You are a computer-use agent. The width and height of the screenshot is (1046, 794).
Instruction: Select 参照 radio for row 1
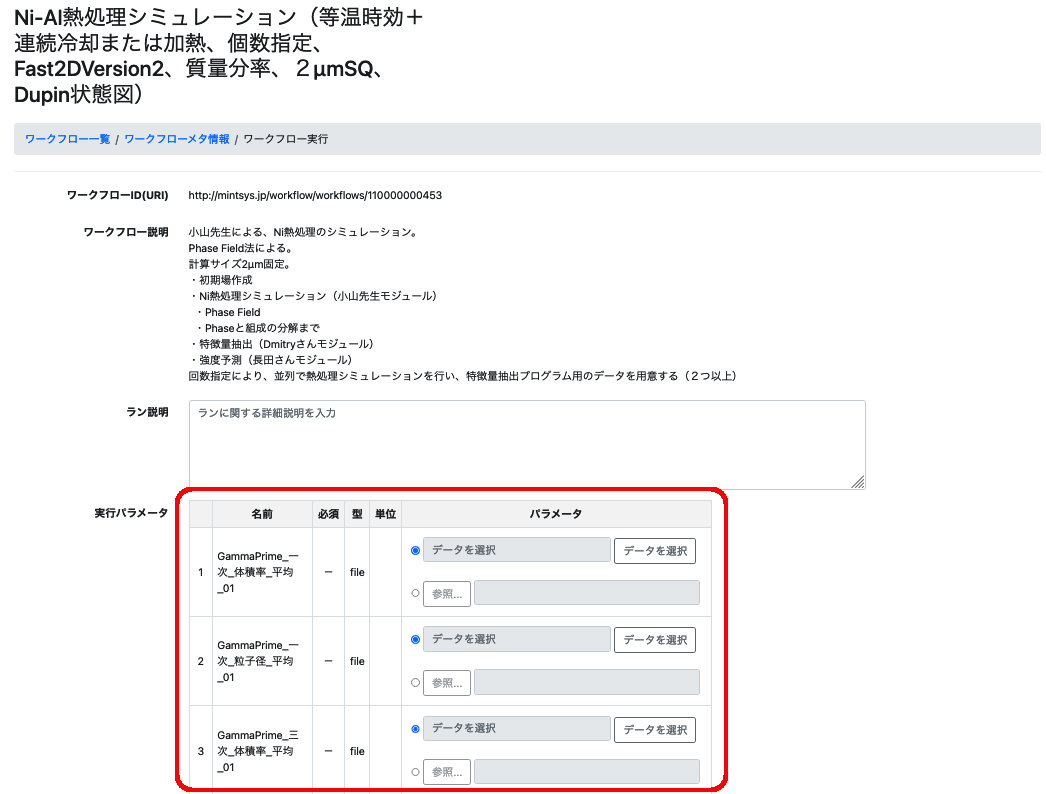click(416, 593)
